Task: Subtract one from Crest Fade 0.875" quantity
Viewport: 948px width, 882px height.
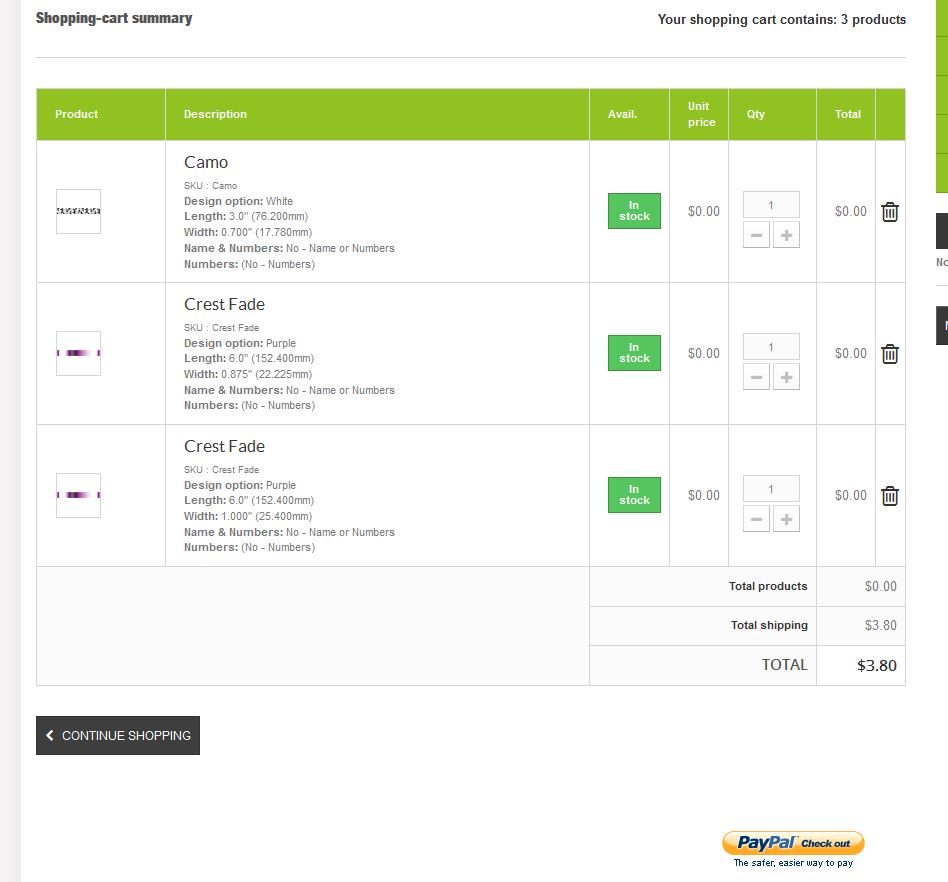Action: [x=757, y=378]
